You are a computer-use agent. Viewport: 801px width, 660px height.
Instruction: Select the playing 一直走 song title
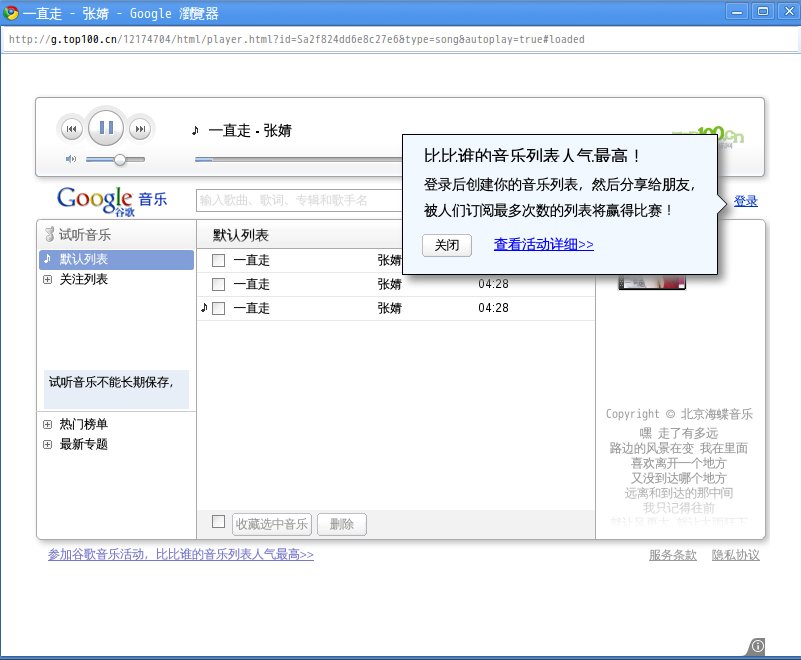251,308
